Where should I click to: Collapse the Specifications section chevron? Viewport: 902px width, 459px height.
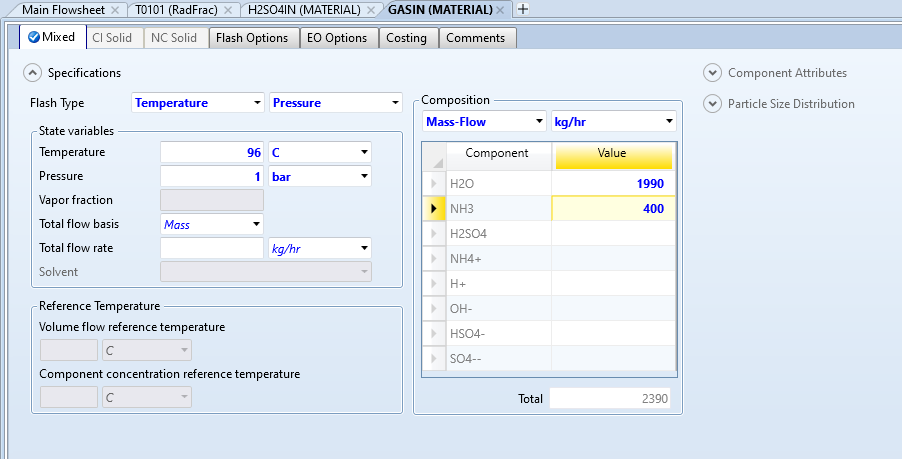33,72
